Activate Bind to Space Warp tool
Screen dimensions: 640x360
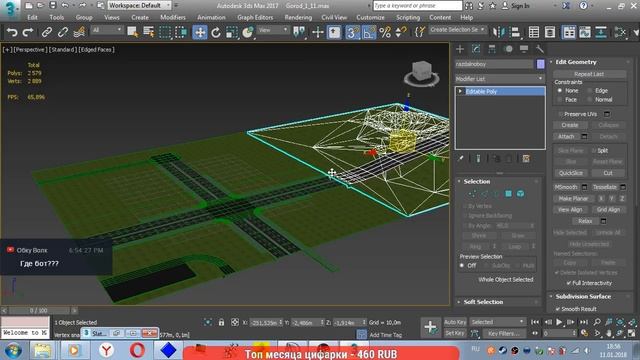[79, 32]
